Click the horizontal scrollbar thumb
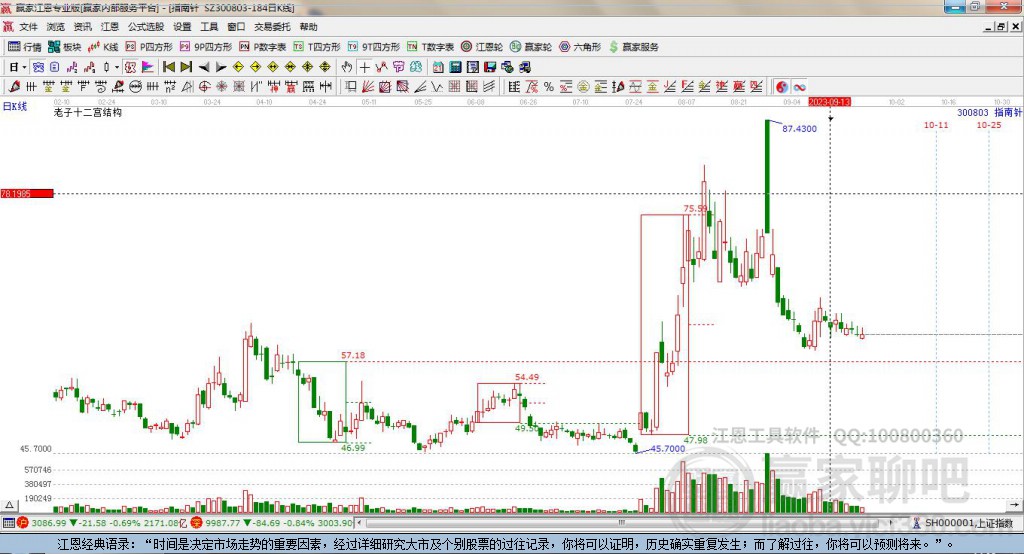Image resolution: width=1024 pixels, height=554 pixels. coord(622,523)
